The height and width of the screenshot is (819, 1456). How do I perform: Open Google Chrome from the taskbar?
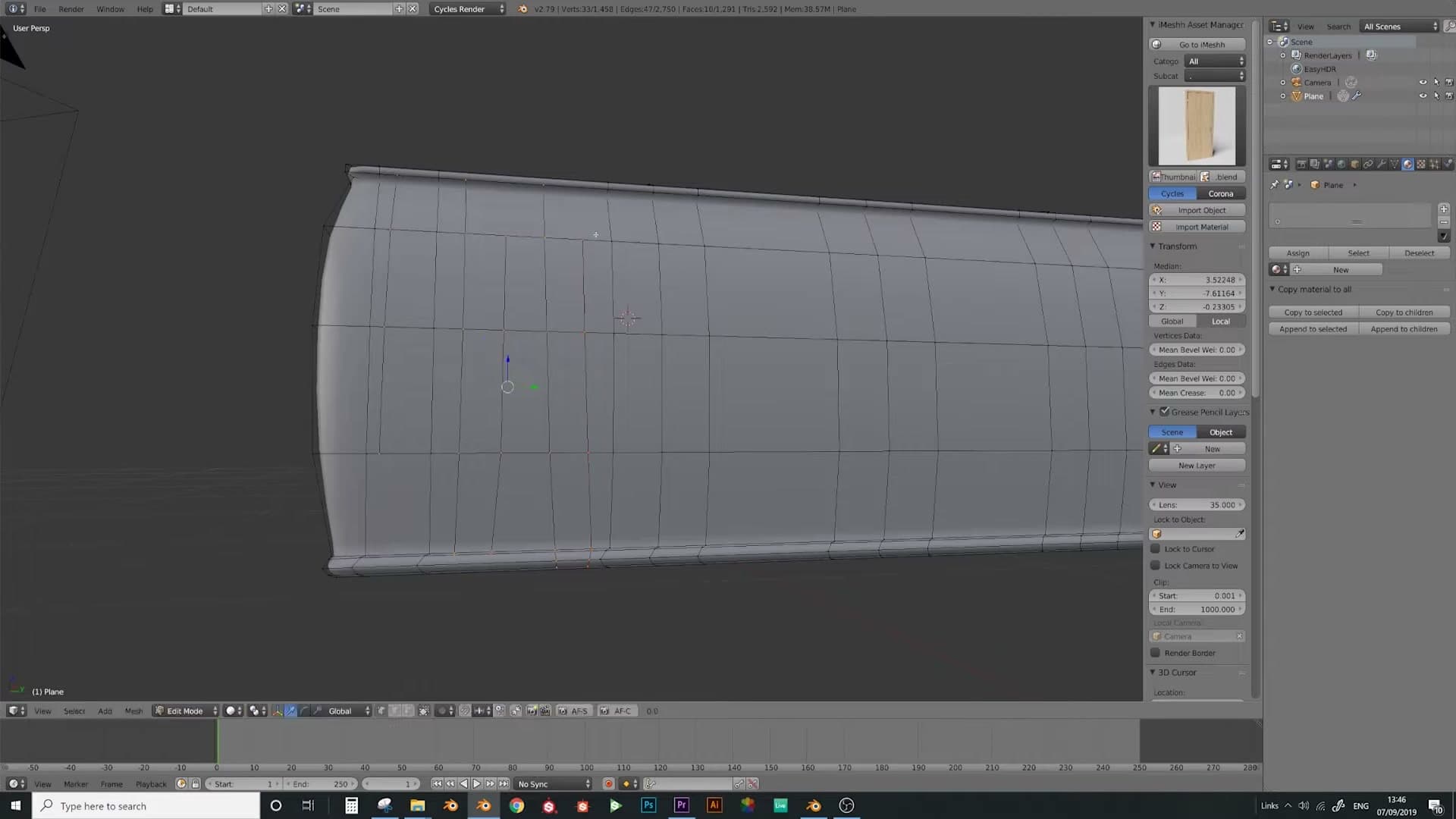coord(516,805)
